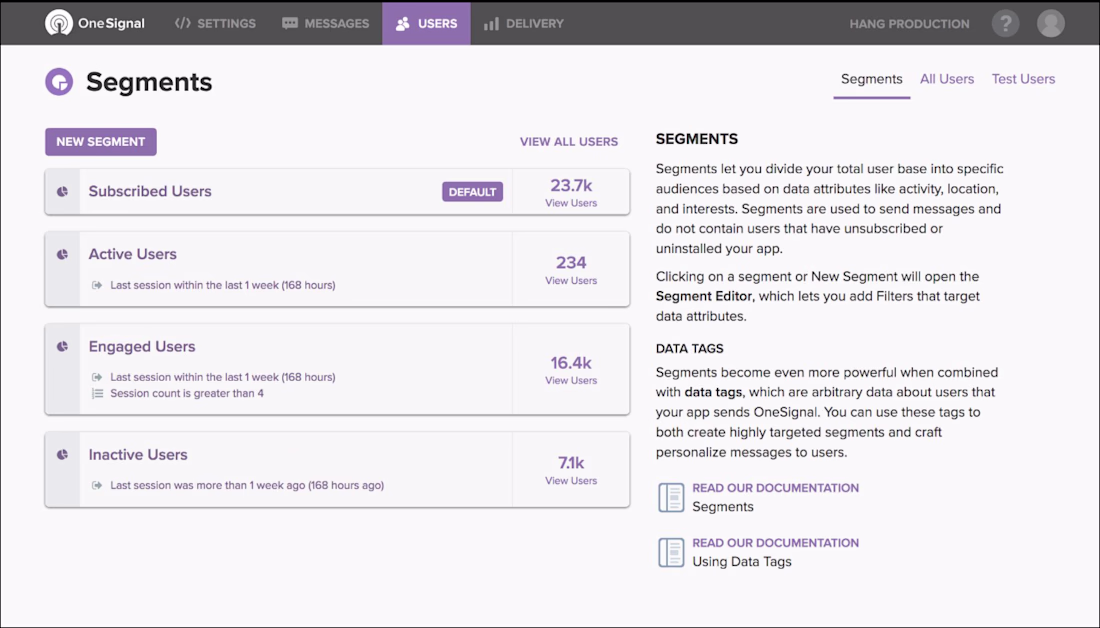Open the Segments documentation icon
The height and width of the screenshot is (628, 1100).
671,497
